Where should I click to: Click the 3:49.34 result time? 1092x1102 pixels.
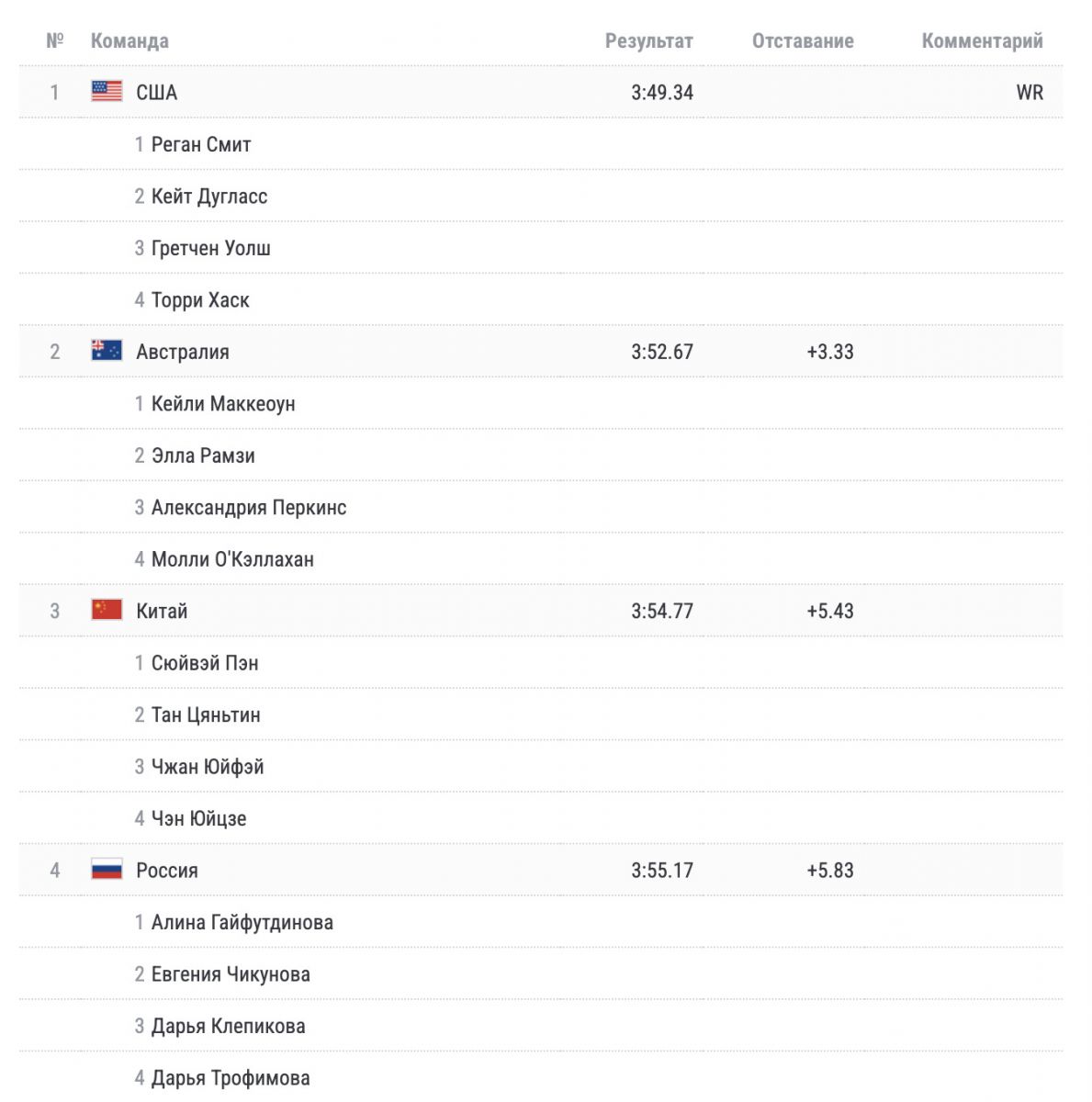point(662,92)
